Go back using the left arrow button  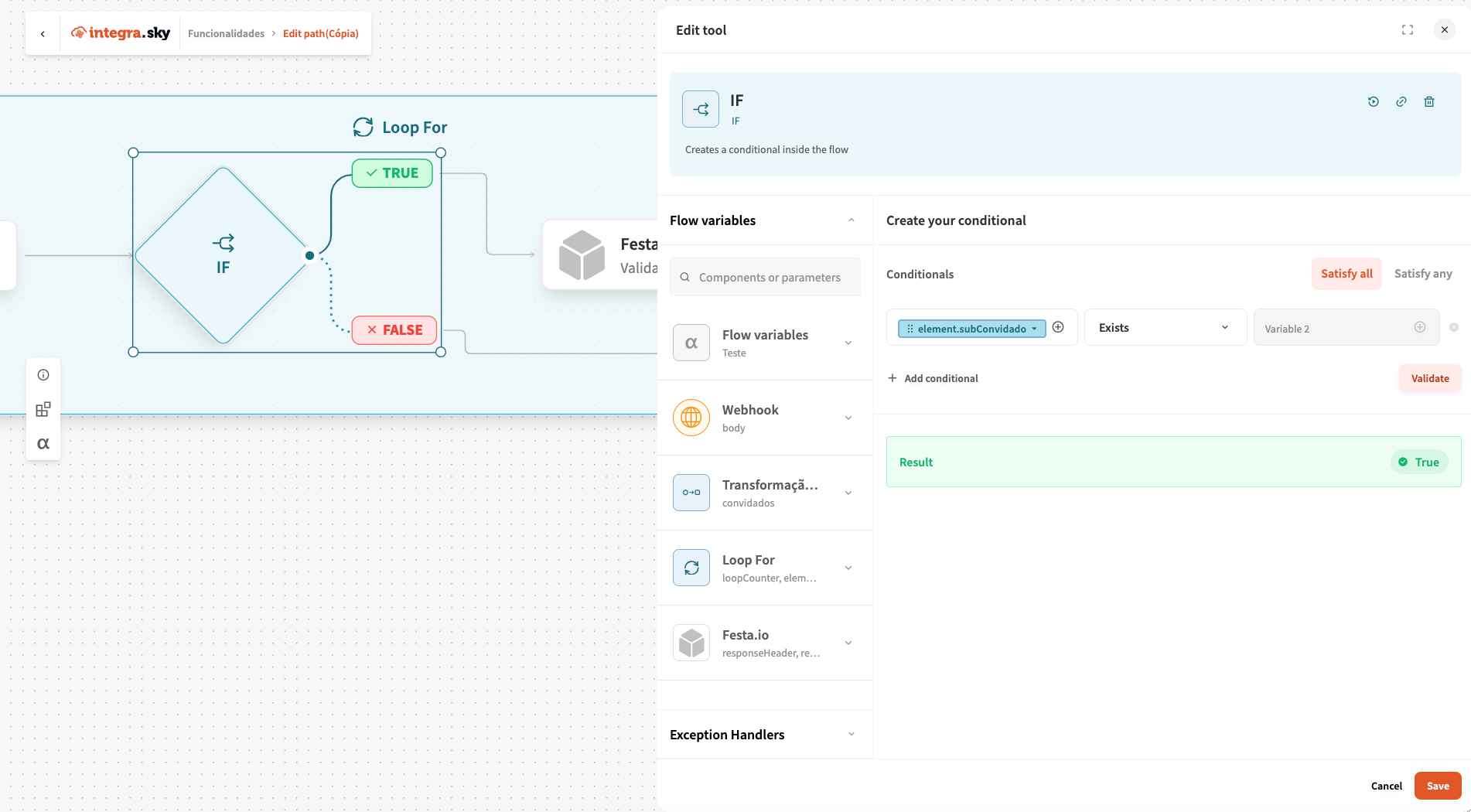tap(43, 33)
